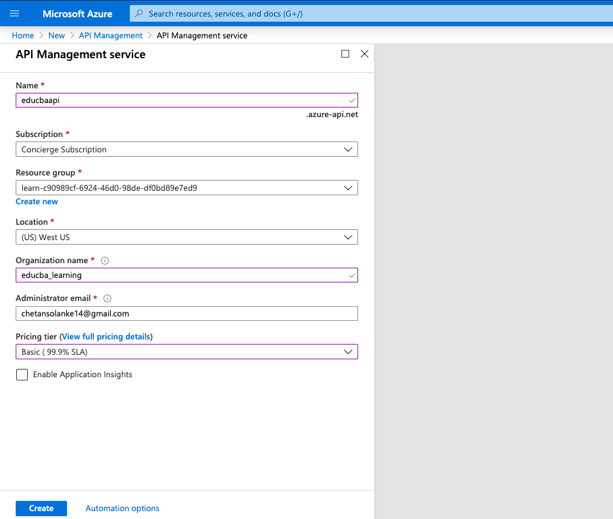Screen dimensions: 613x519
Task: Show info tooltip for Organization name
Action: click(105, 261)
